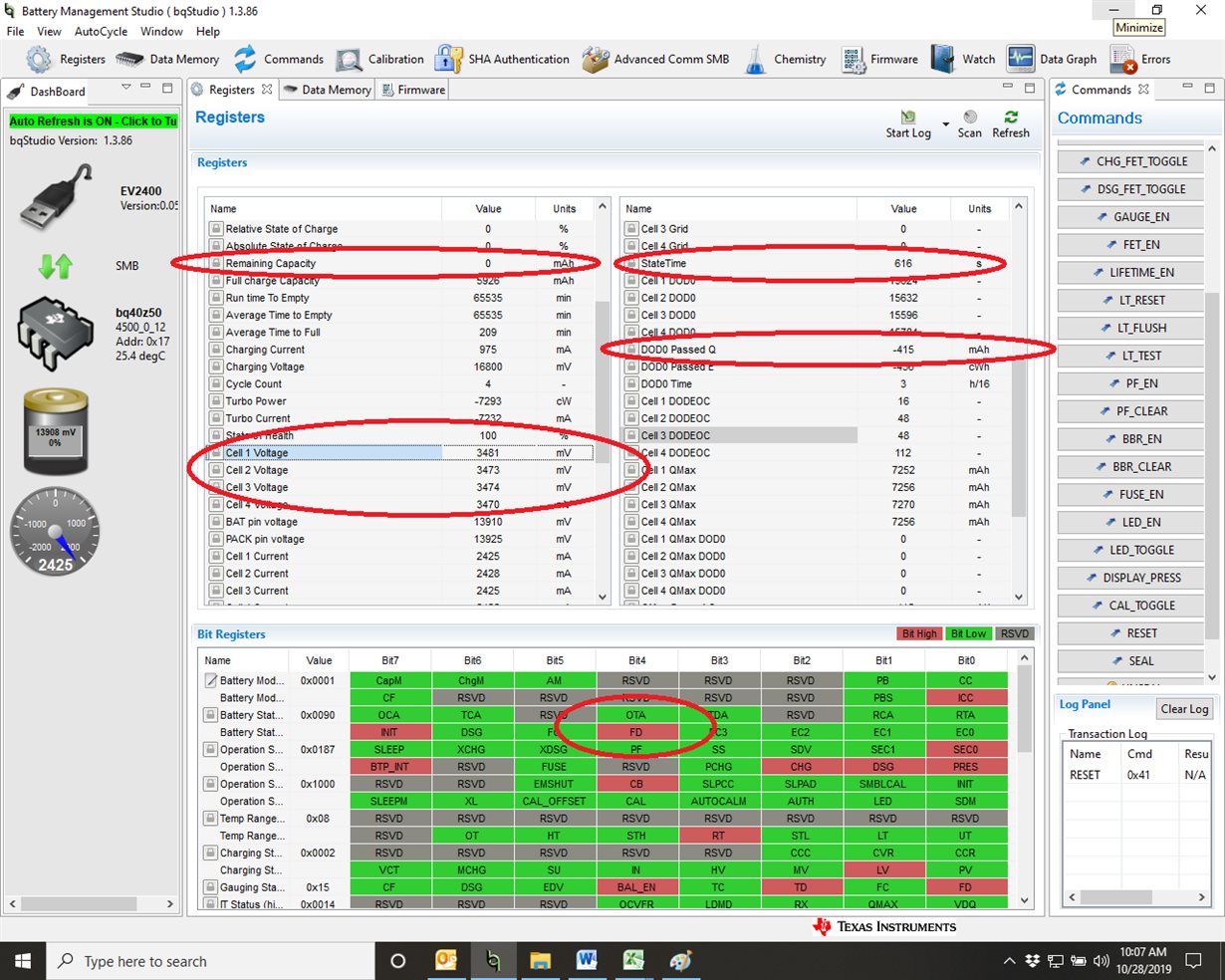Viewport: 1225px width, 980px height.
Task: Toggle lock icon for Charging Current row
Action: (215, 350)
